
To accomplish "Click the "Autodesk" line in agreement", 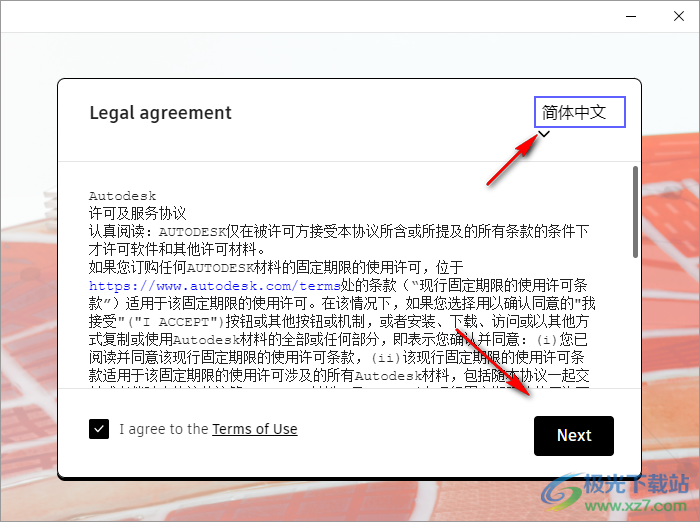I will [x=122, y=196].
